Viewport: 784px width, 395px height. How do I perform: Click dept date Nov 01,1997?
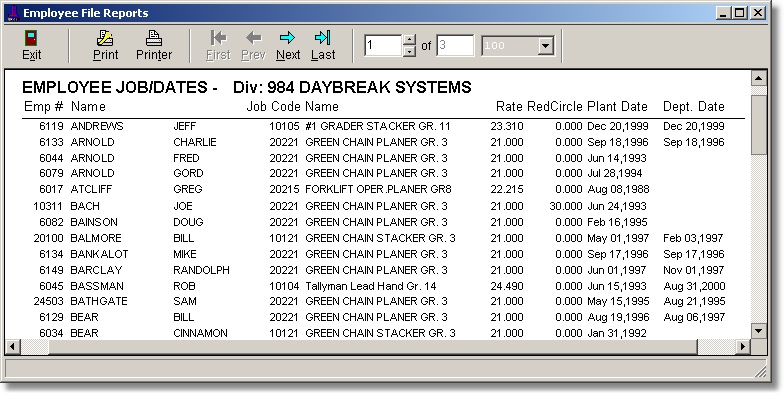tap(694, 270)
